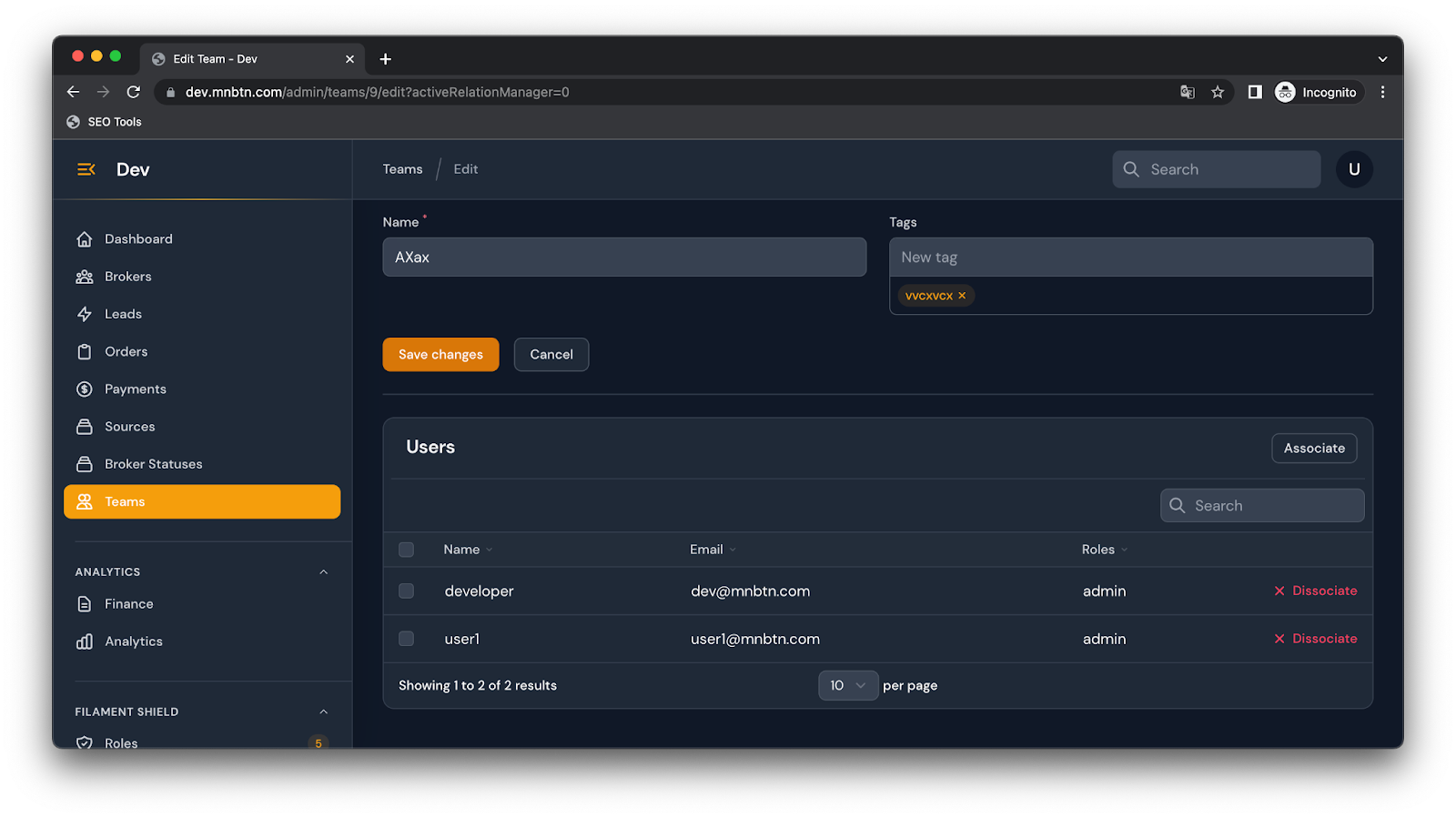Sort users by Email column

click(713, 550)
